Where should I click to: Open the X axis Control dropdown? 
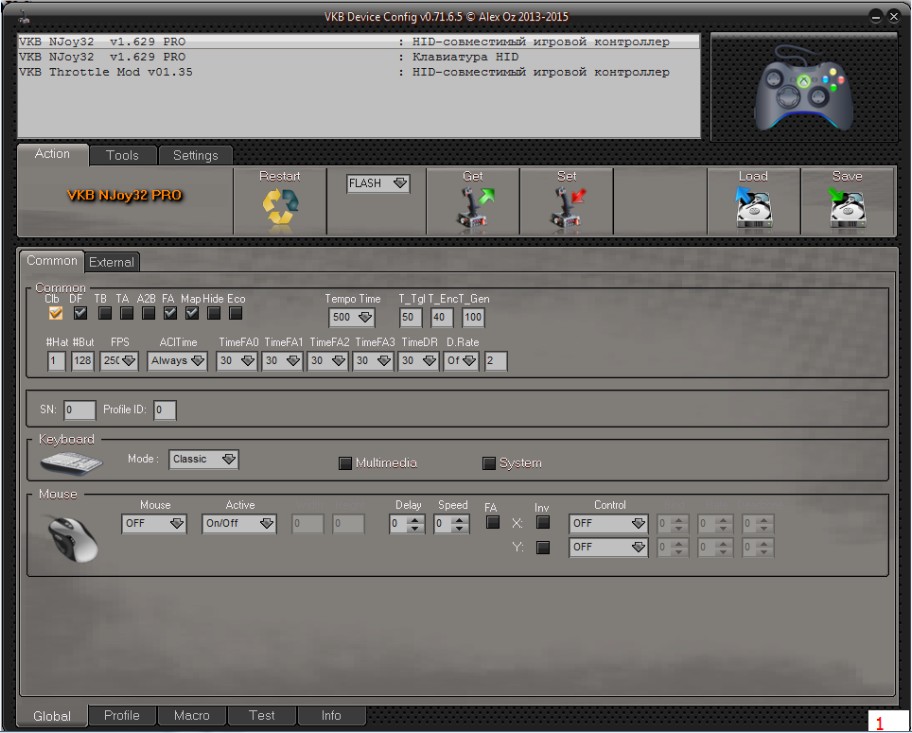point(608,524)
